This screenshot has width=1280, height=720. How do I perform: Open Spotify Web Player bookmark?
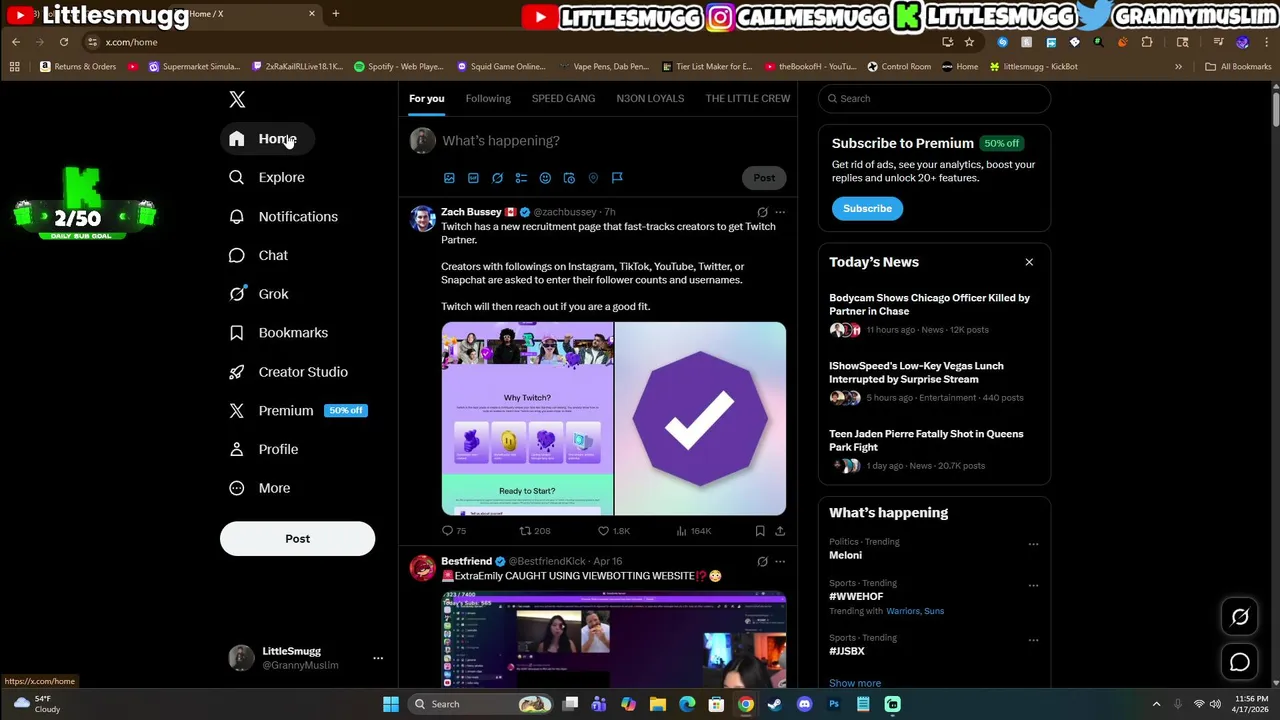pos(399,67)
